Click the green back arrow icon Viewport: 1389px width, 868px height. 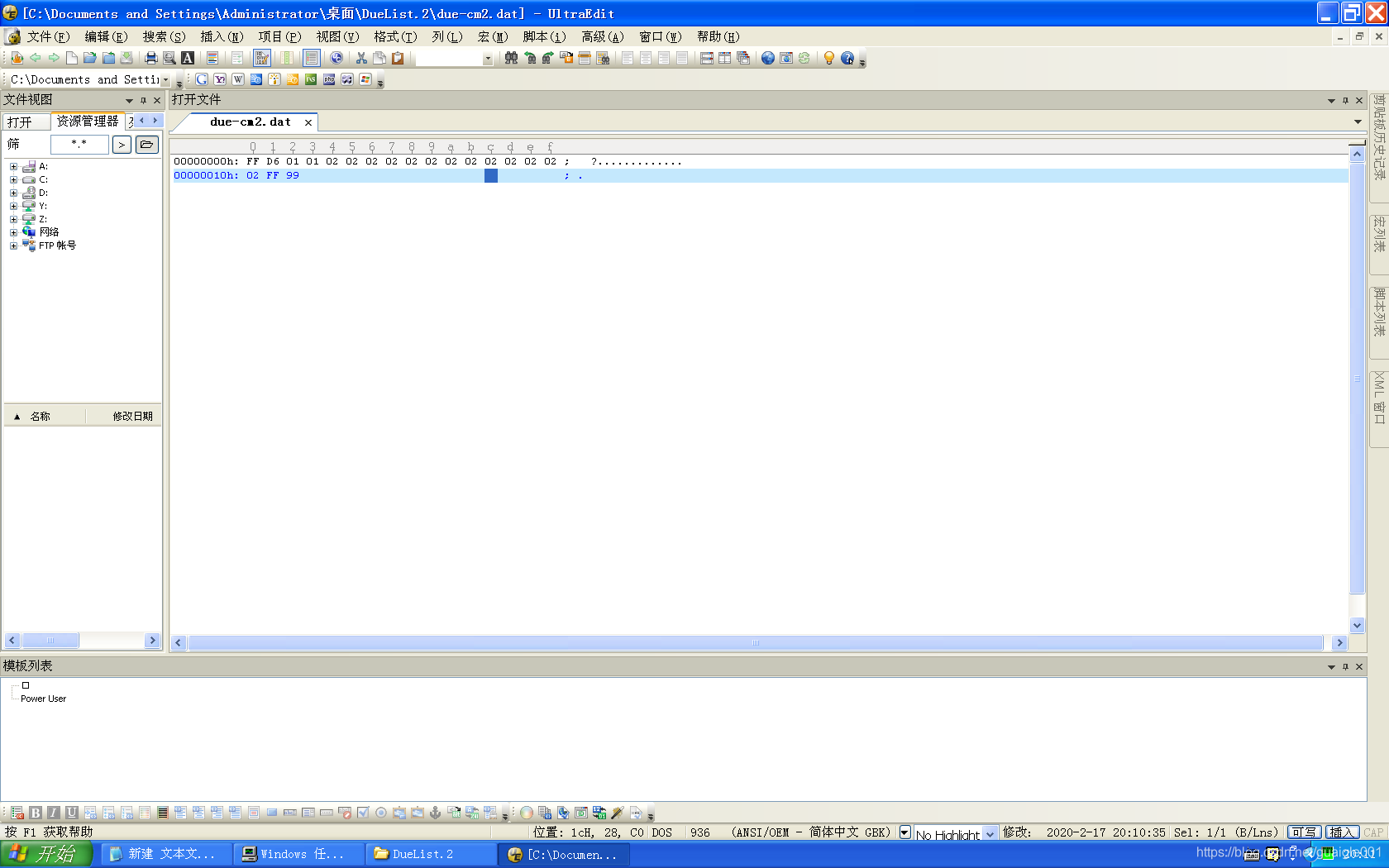pyautogui.click(x=36, y=58)
